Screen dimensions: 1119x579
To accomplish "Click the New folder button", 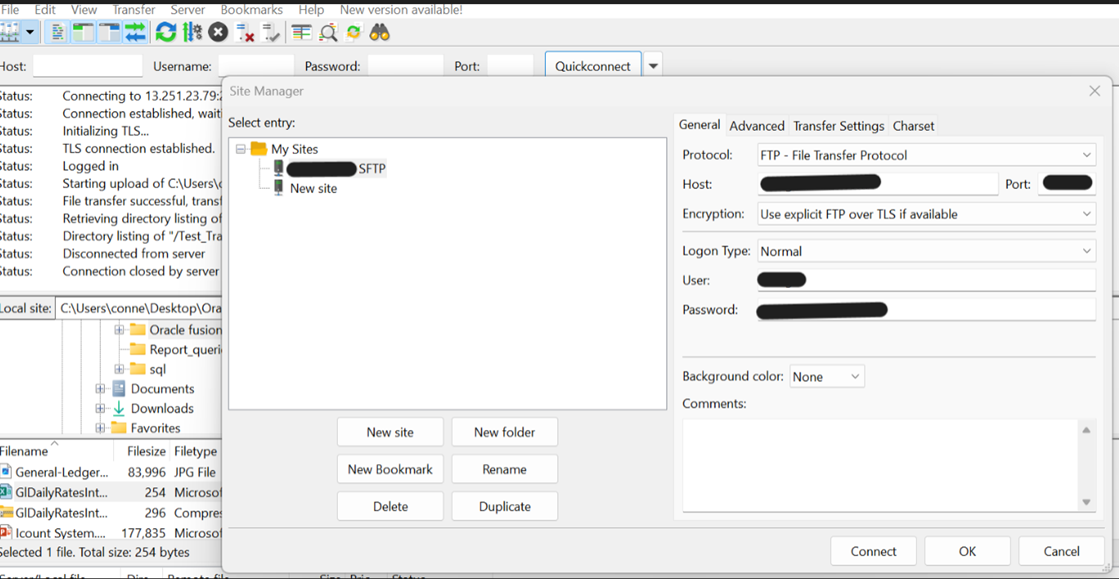I will click(505, 432).
